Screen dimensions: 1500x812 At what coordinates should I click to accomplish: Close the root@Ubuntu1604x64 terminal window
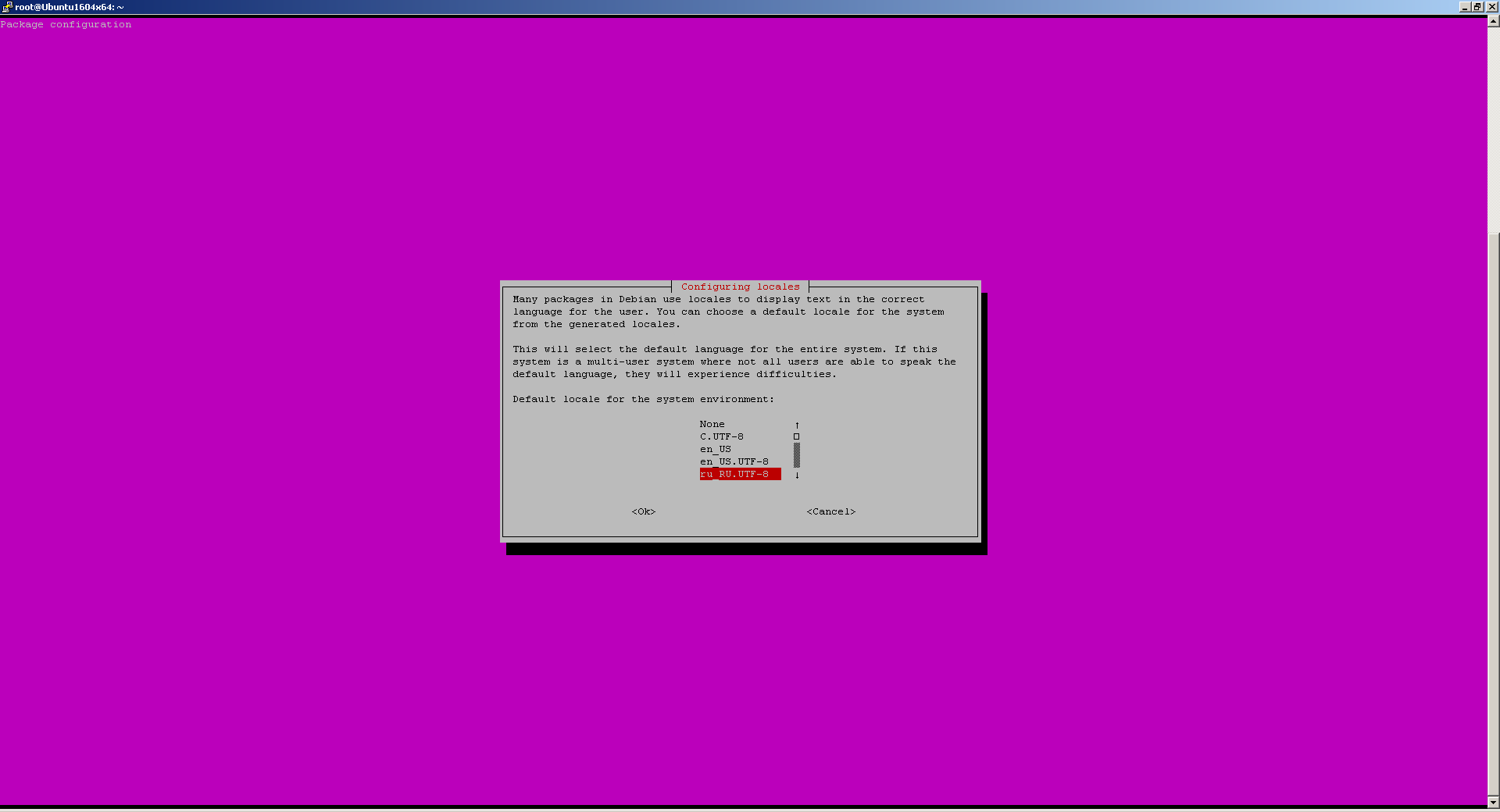click(x=1491, y=7)
